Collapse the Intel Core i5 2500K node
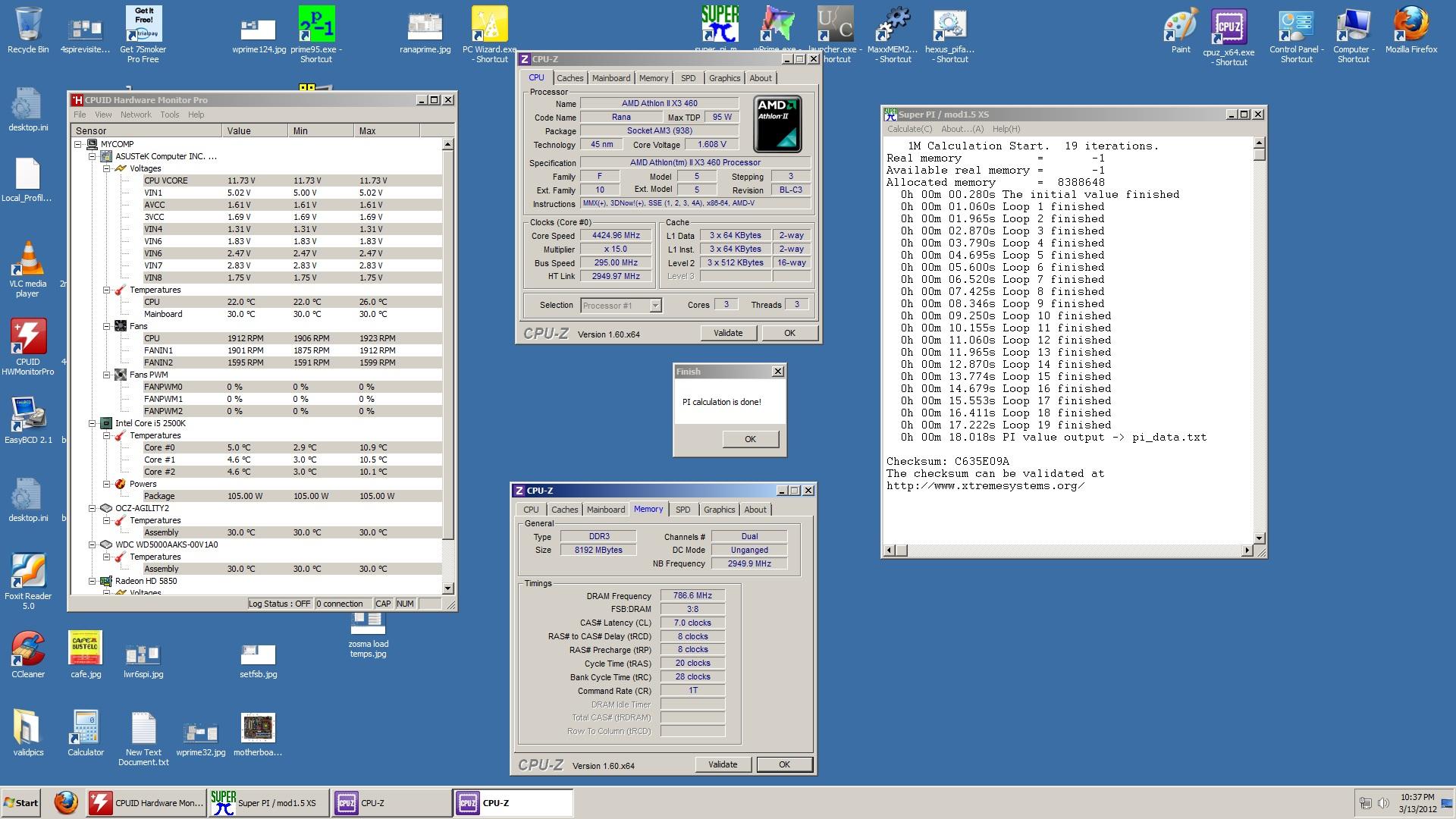This screenshot has width=1456, height=819. tap(92, 423)
